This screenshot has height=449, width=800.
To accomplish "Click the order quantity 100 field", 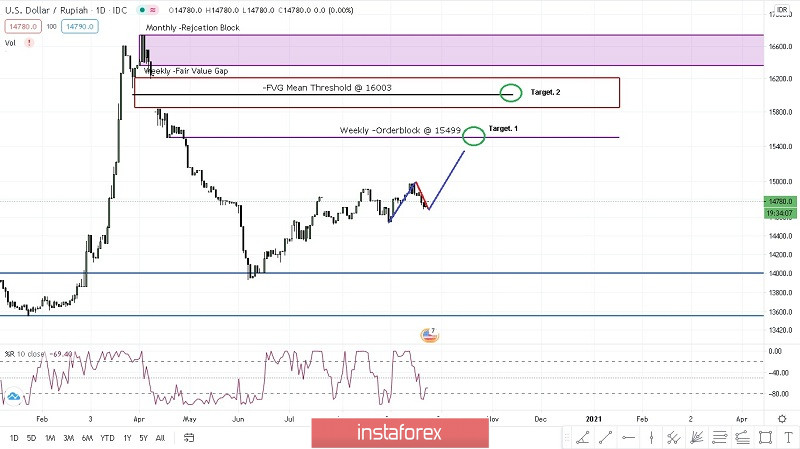I will coord(52,27).
